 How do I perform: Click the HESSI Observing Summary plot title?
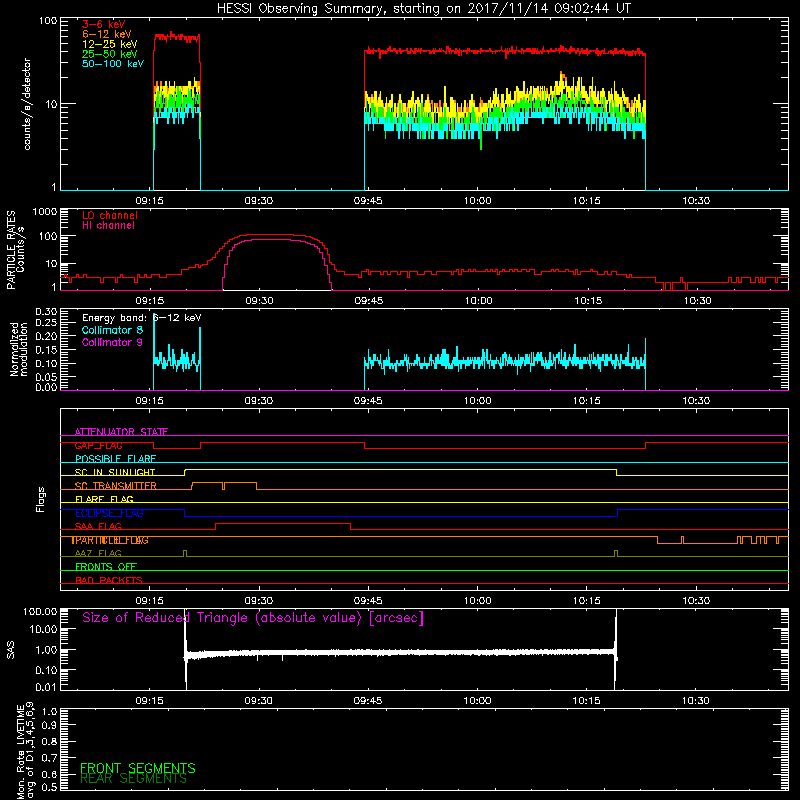click(x=424, y=9)
